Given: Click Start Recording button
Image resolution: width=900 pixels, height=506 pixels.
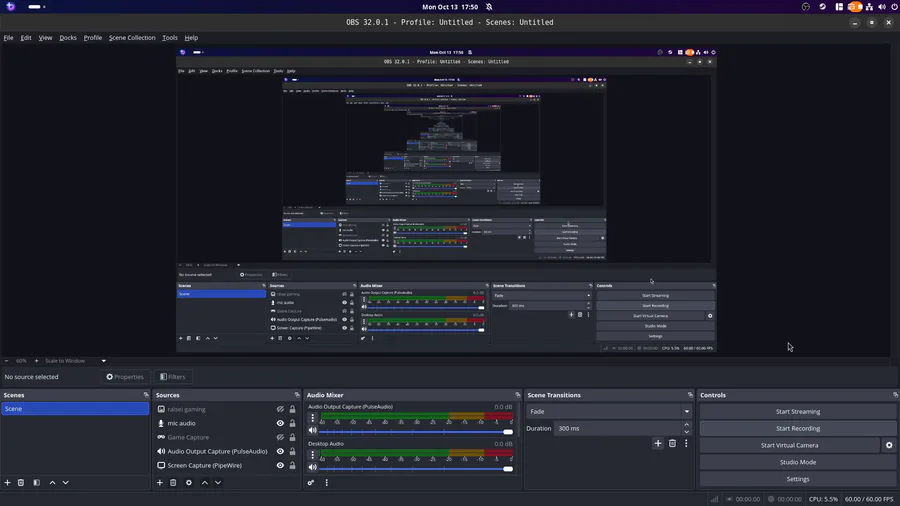Looking at the screenshot, I should [798, 429].
